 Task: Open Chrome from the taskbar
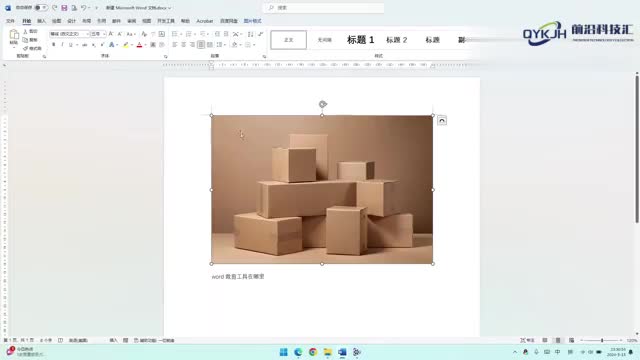point(313,352)
